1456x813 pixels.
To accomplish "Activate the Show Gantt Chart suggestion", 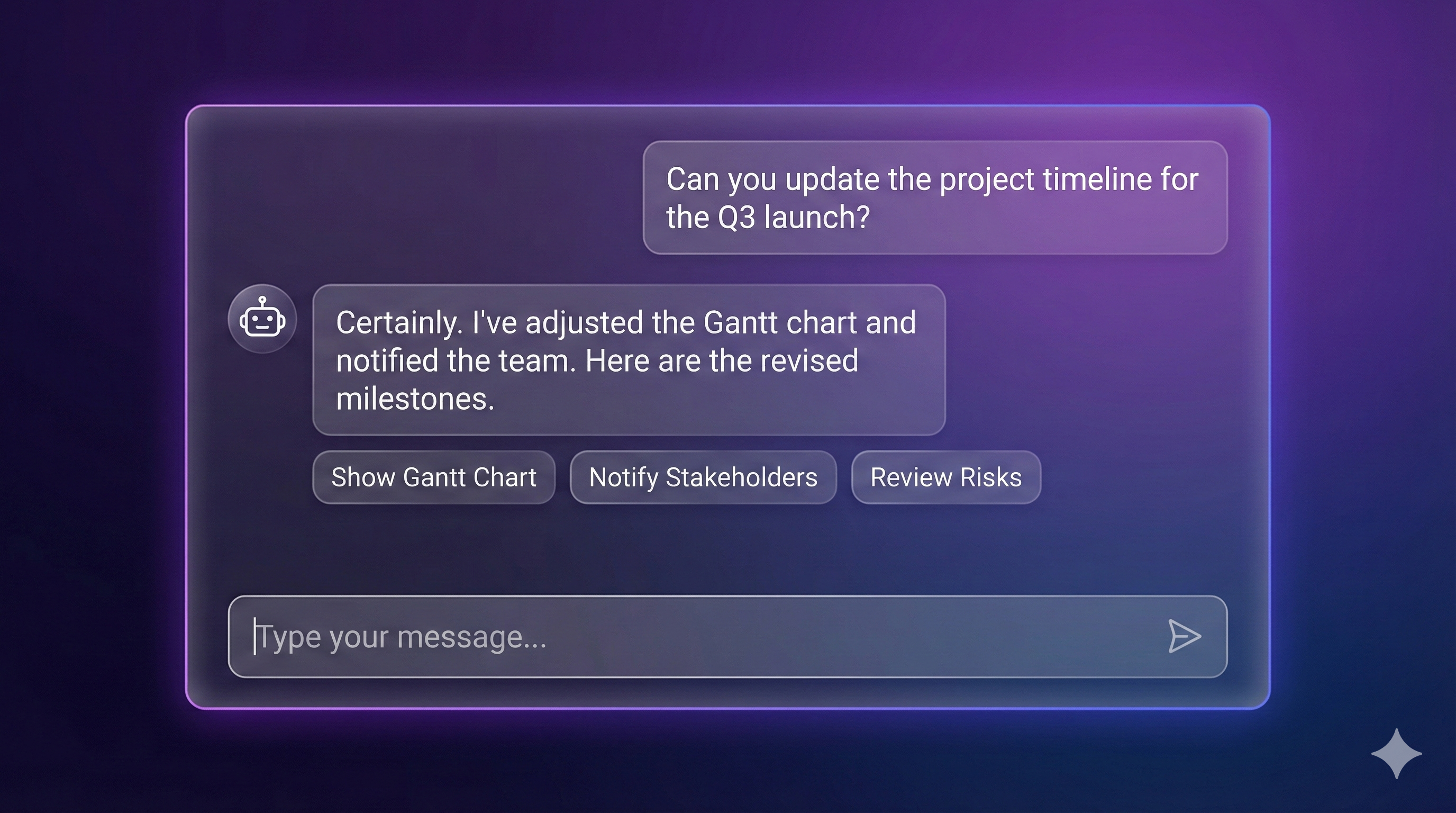I will coord(434,477).
